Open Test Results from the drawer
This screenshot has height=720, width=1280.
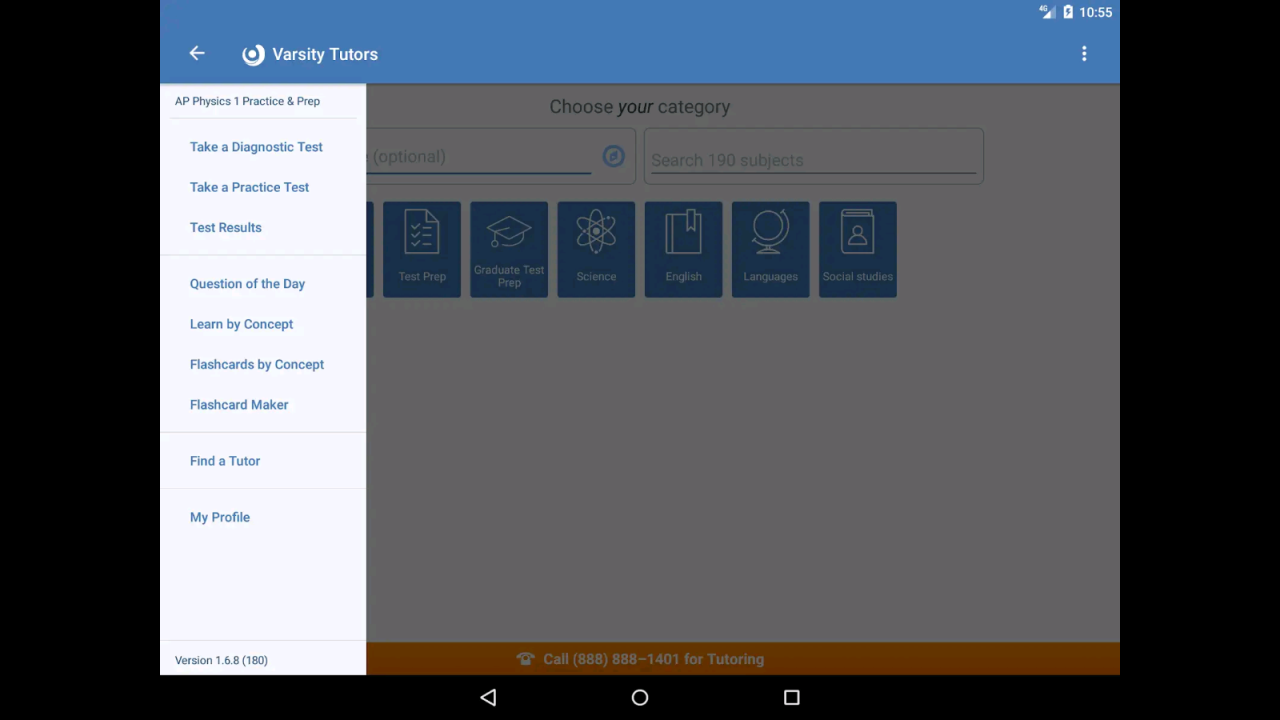pos(226,227)
